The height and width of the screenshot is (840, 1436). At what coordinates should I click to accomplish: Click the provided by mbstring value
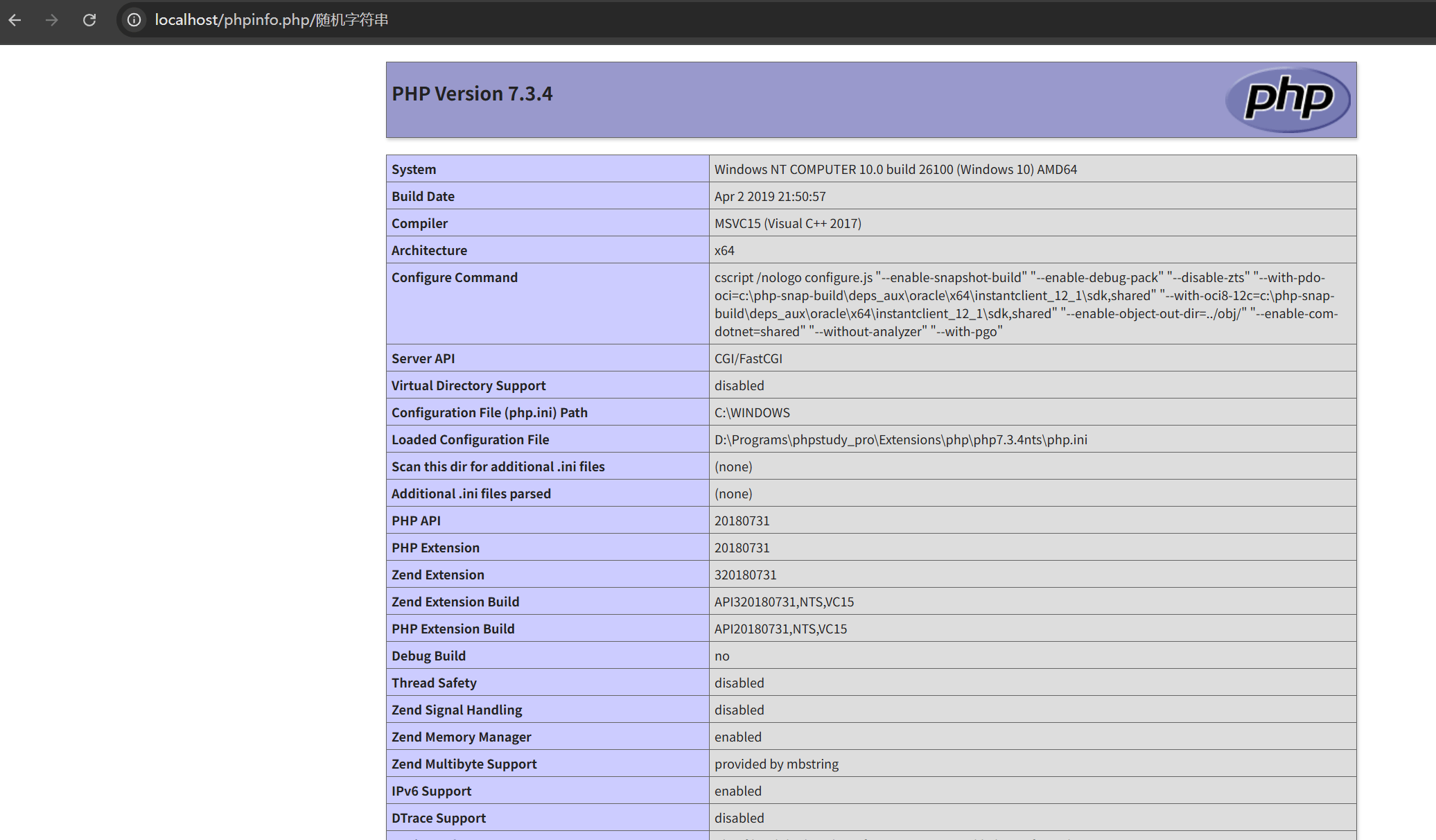click(x=777, y=764)
